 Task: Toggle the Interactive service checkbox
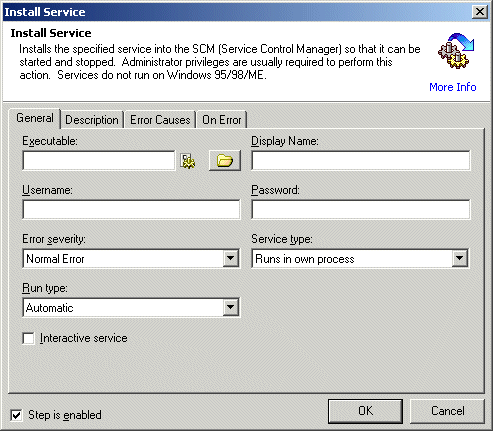[28, 338]
